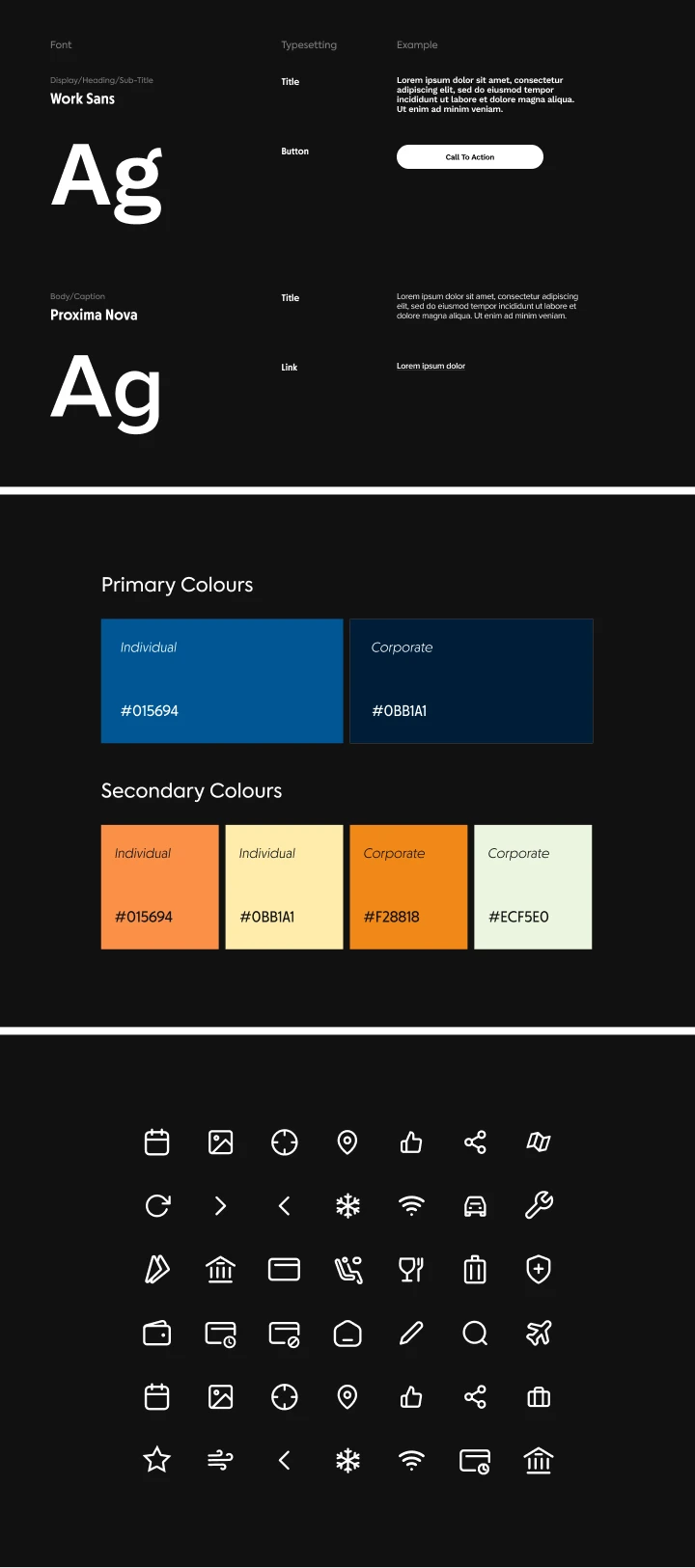
Task: Click the magnifying glass search icon
Action: [x=475, y=1334]
